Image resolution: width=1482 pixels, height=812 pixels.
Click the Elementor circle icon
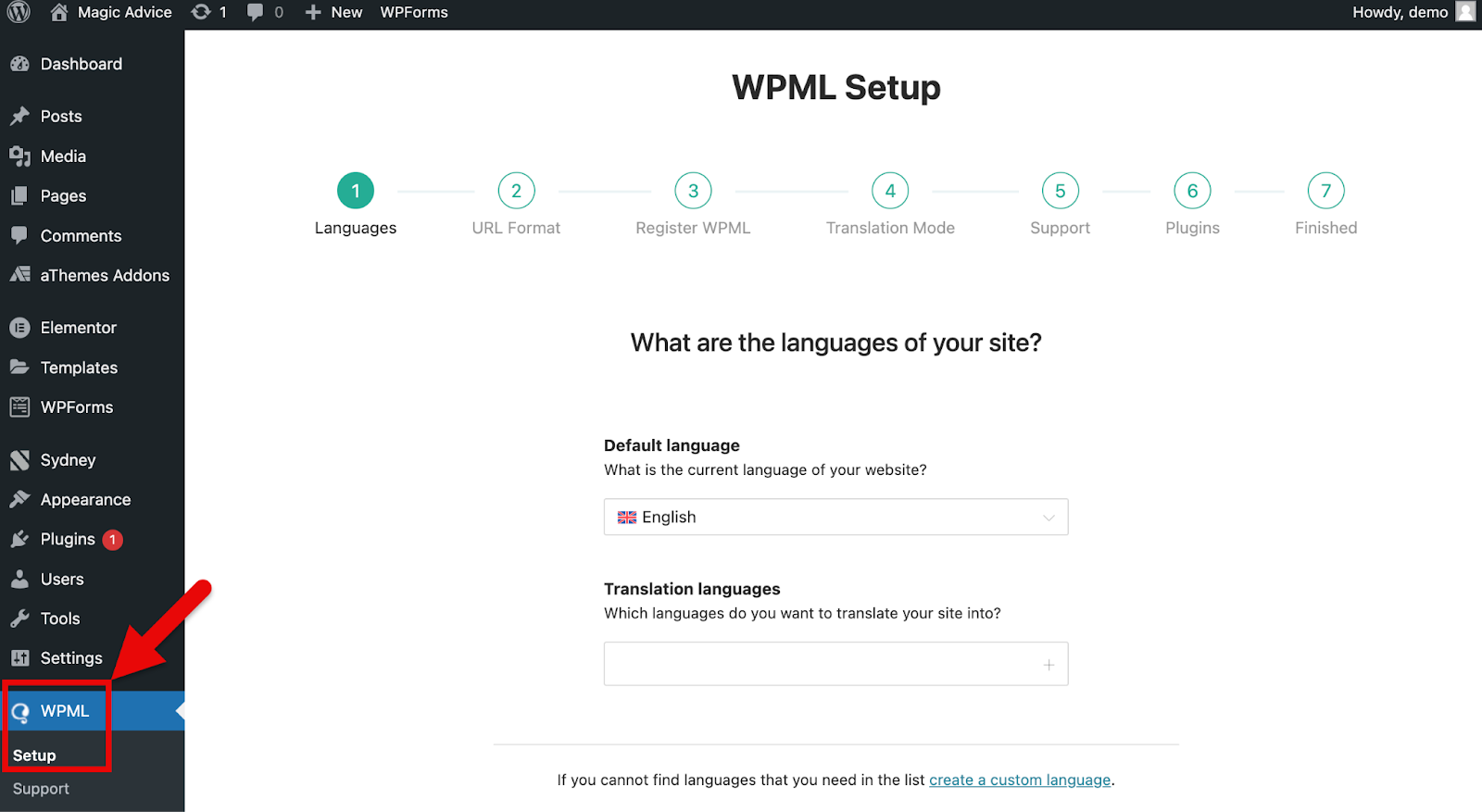click(x=19, y=328)
